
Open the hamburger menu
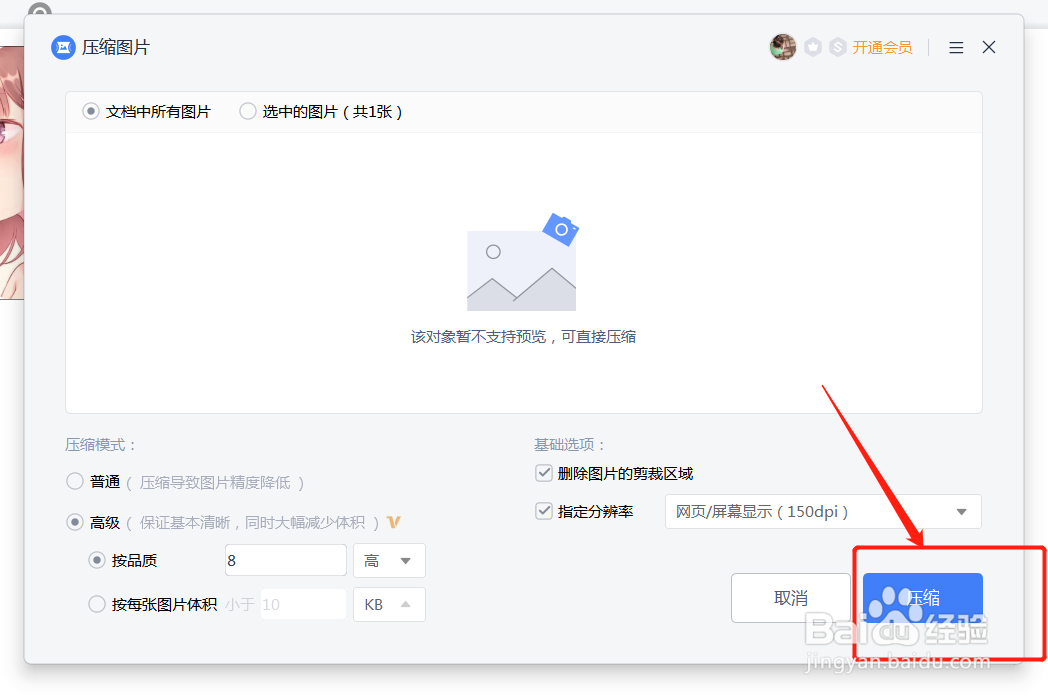tap(956, 47)
